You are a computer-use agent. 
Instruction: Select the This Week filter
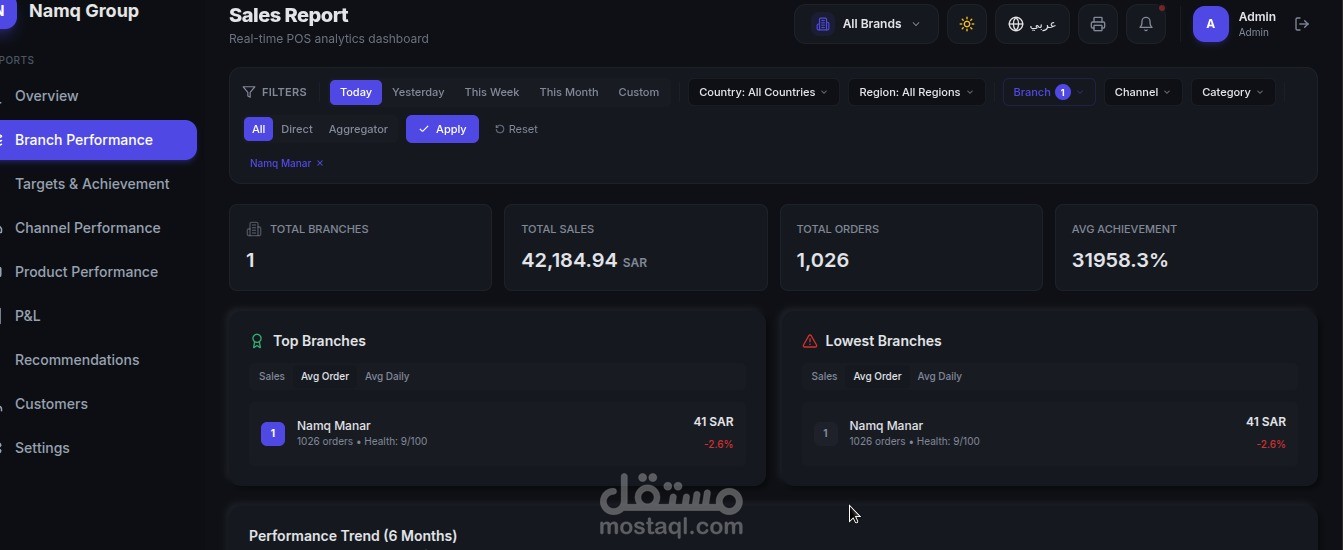tap(492, 92)
